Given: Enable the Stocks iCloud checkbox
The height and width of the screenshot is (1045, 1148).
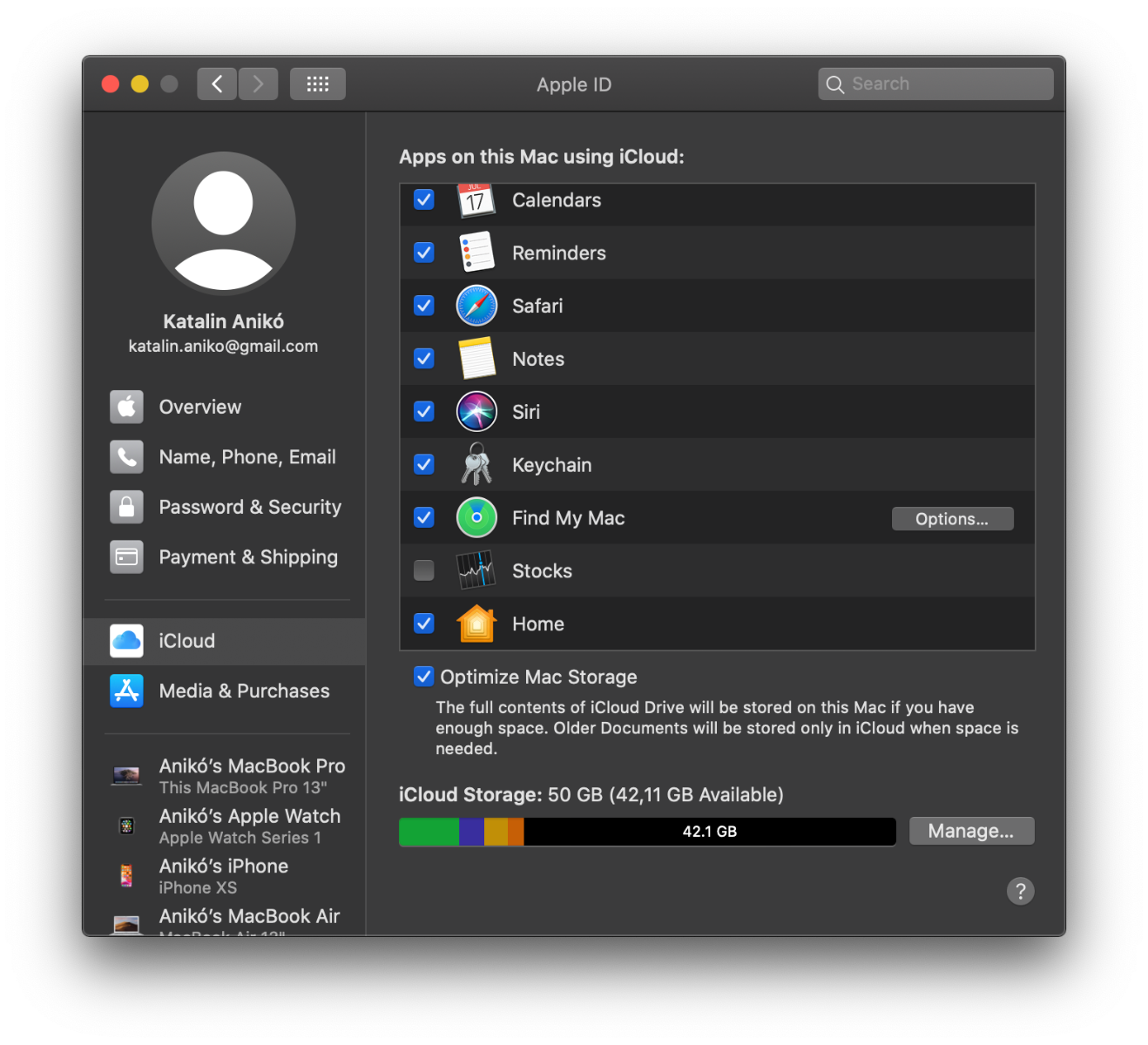Looking at the screenshot, I should coord(424,570).
